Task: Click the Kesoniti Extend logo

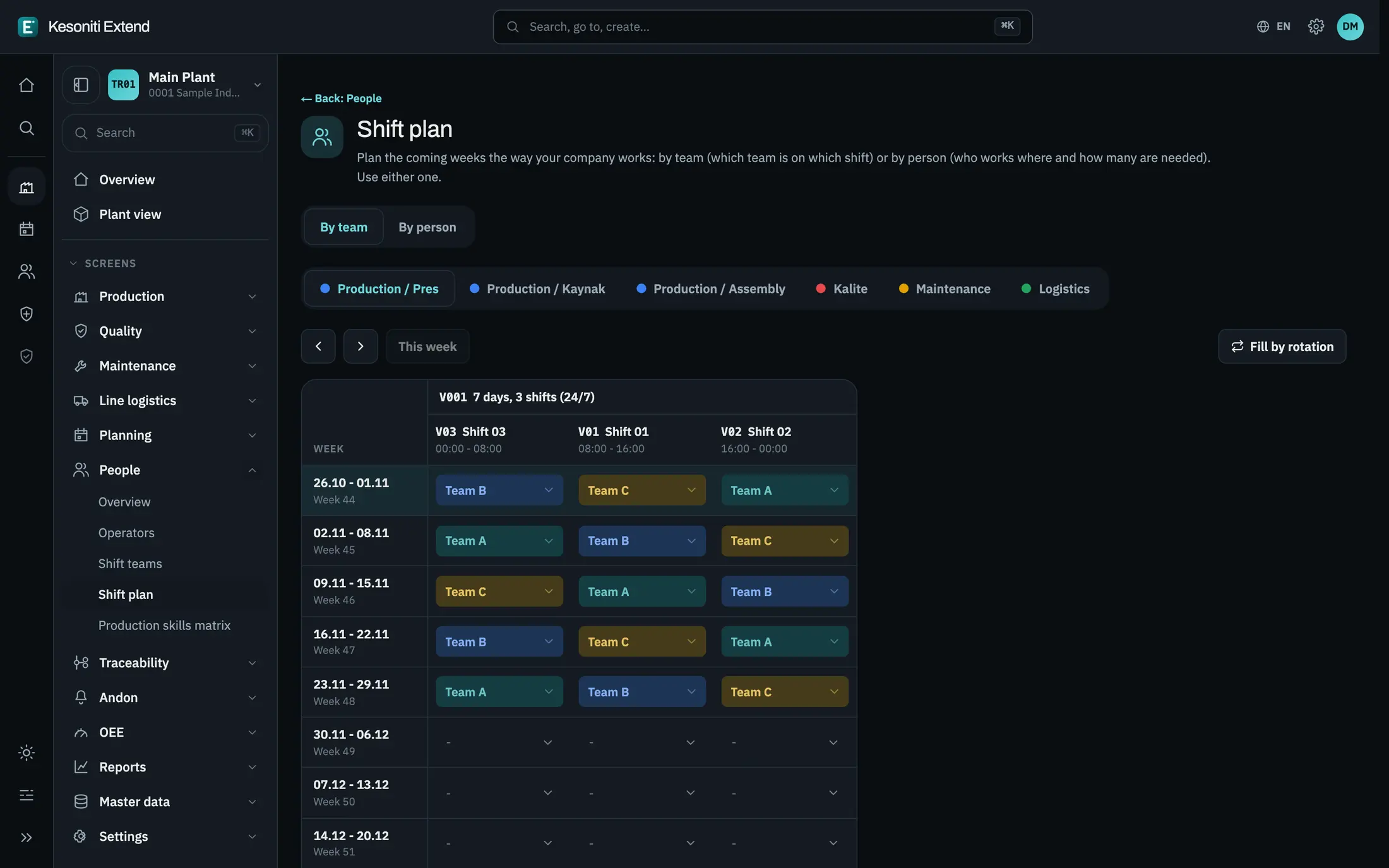Action: (x=84, y=27)
